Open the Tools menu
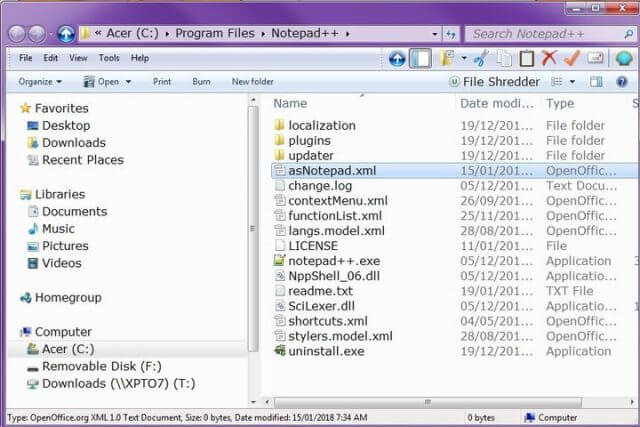Image resolution: width=640 pixels, height=427 pixels. [x=109, y=58]
